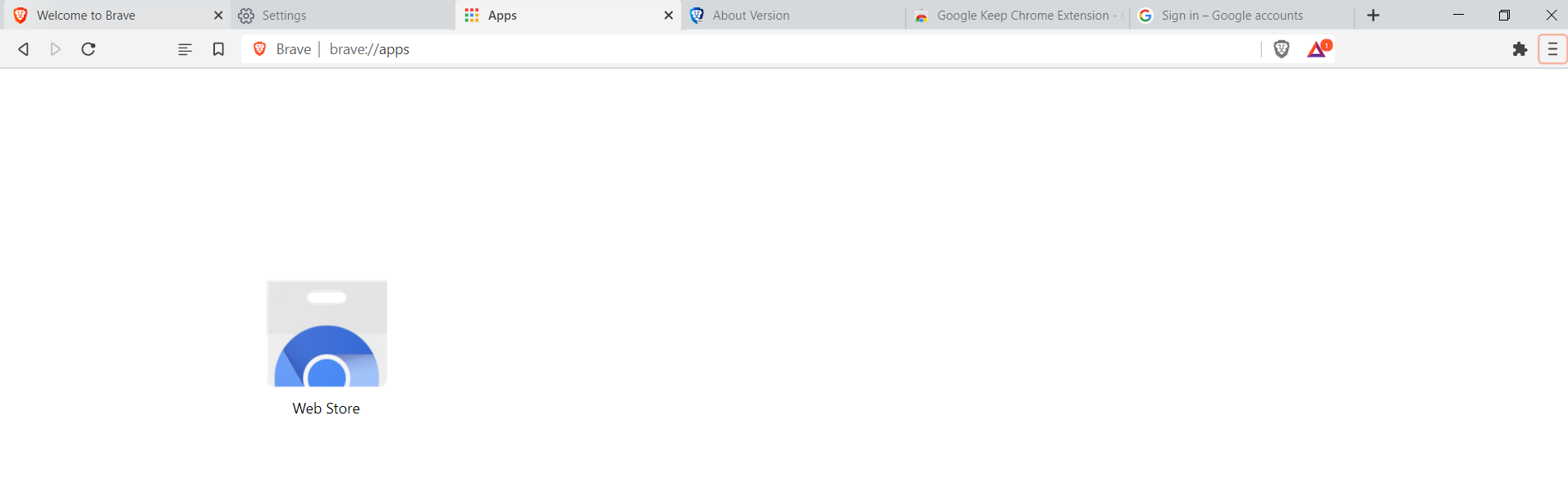
Task: Close the Welcome to Brave tab
Action: tap(218, 16)
